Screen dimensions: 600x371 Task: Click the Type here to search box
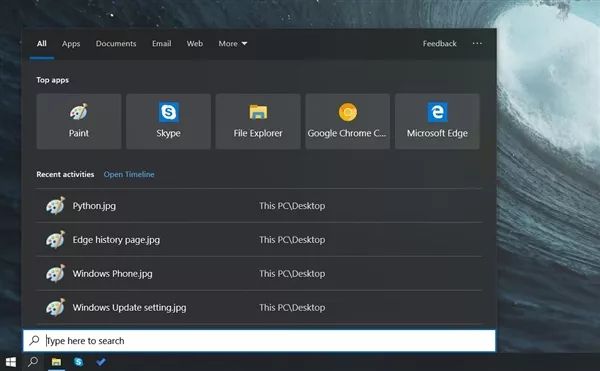pyautogui.click(x=259, y=341)
